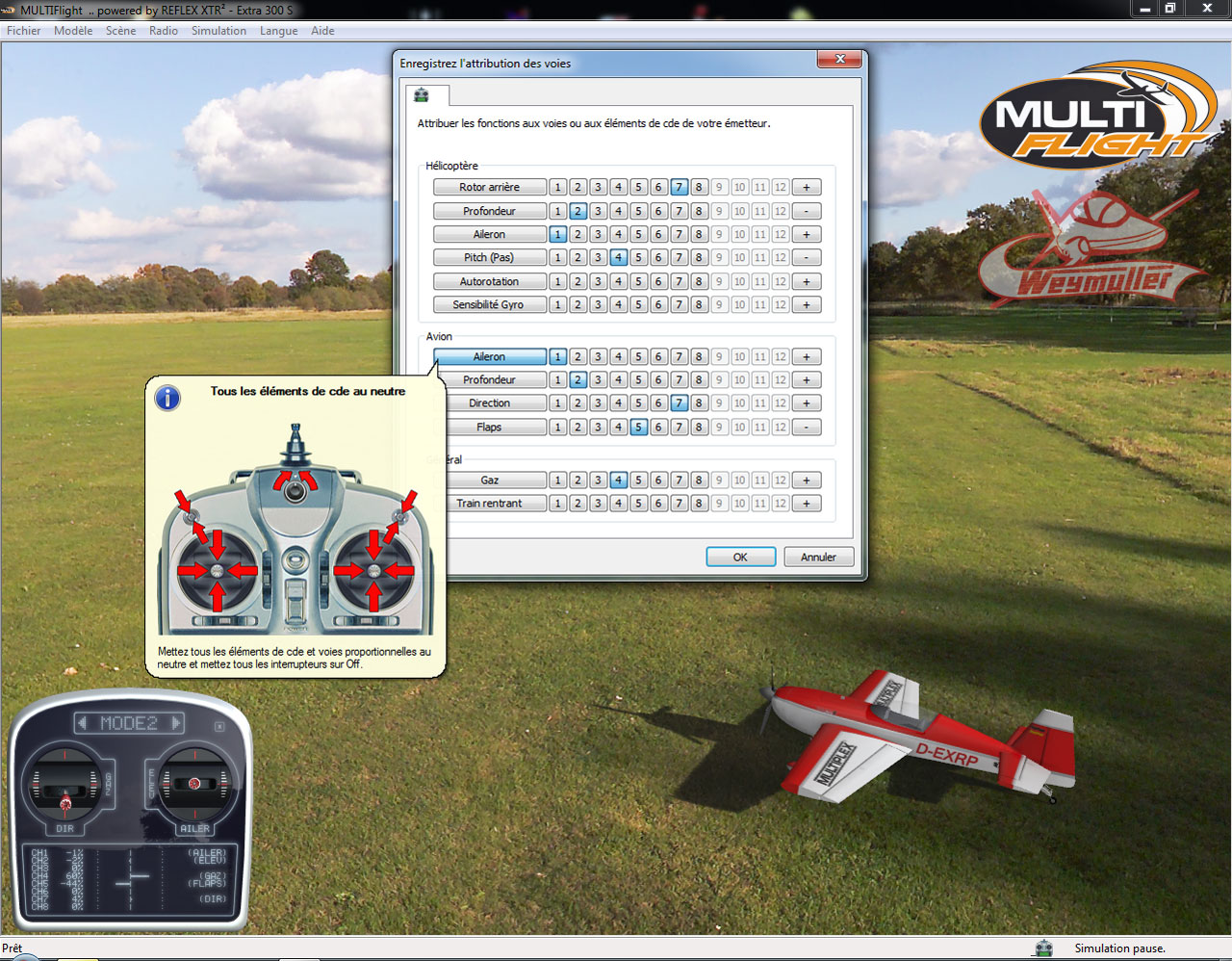Assign channel 2 to Avion Profondeur

pyautogui.click(x=577, y=379)
